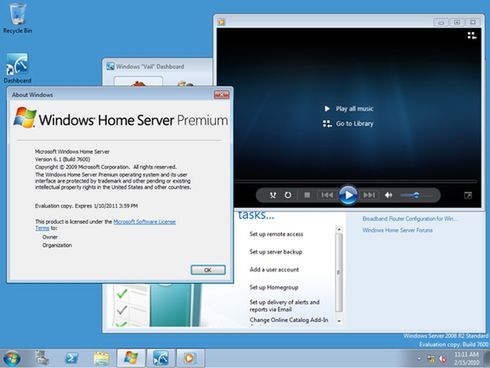Launch PowerShell from the taskbar
The width and height of the screenshot is (490, 368).
coord(71,358)
